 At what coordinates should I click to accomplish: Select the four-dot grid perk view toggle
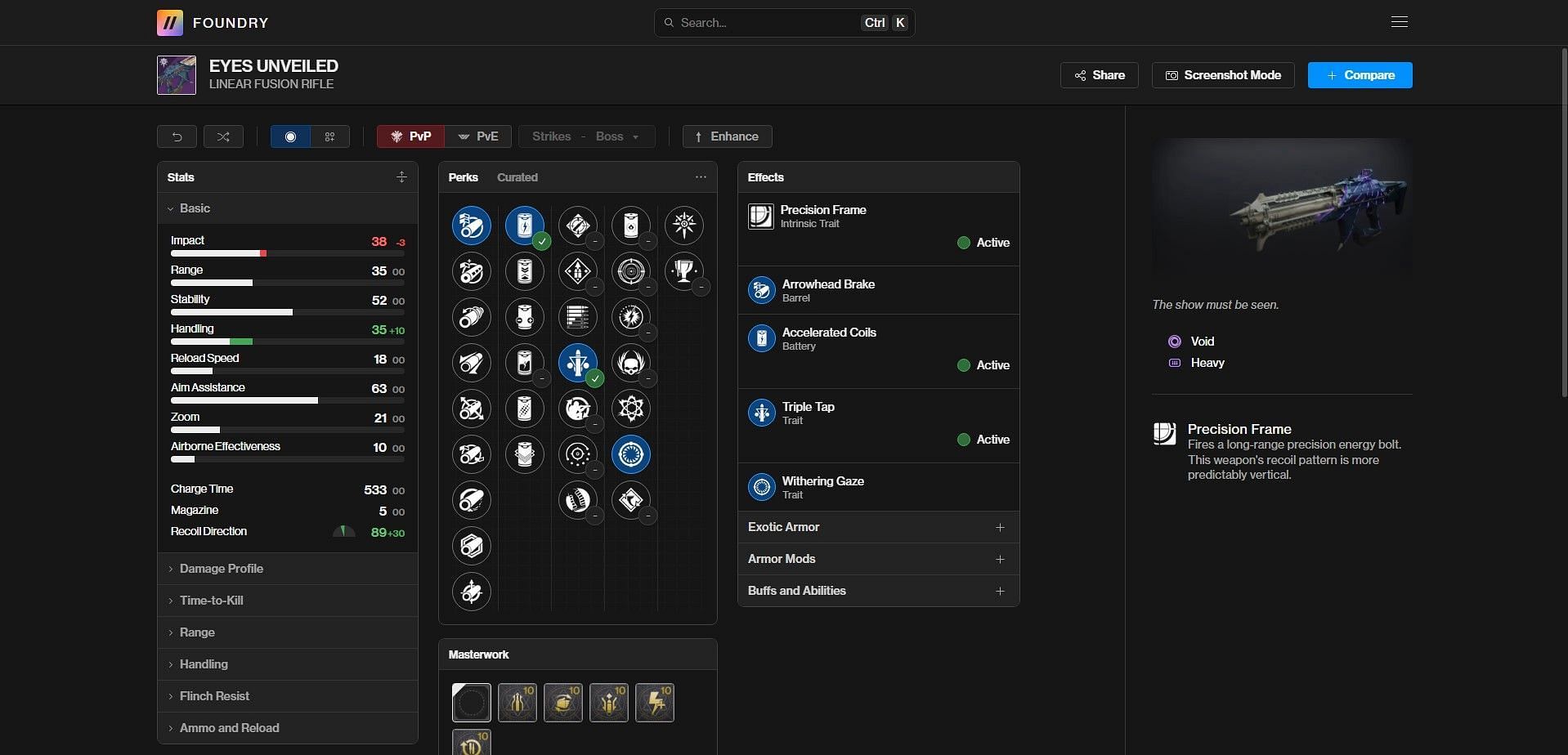pyautogui.click(x=330, y=136)
